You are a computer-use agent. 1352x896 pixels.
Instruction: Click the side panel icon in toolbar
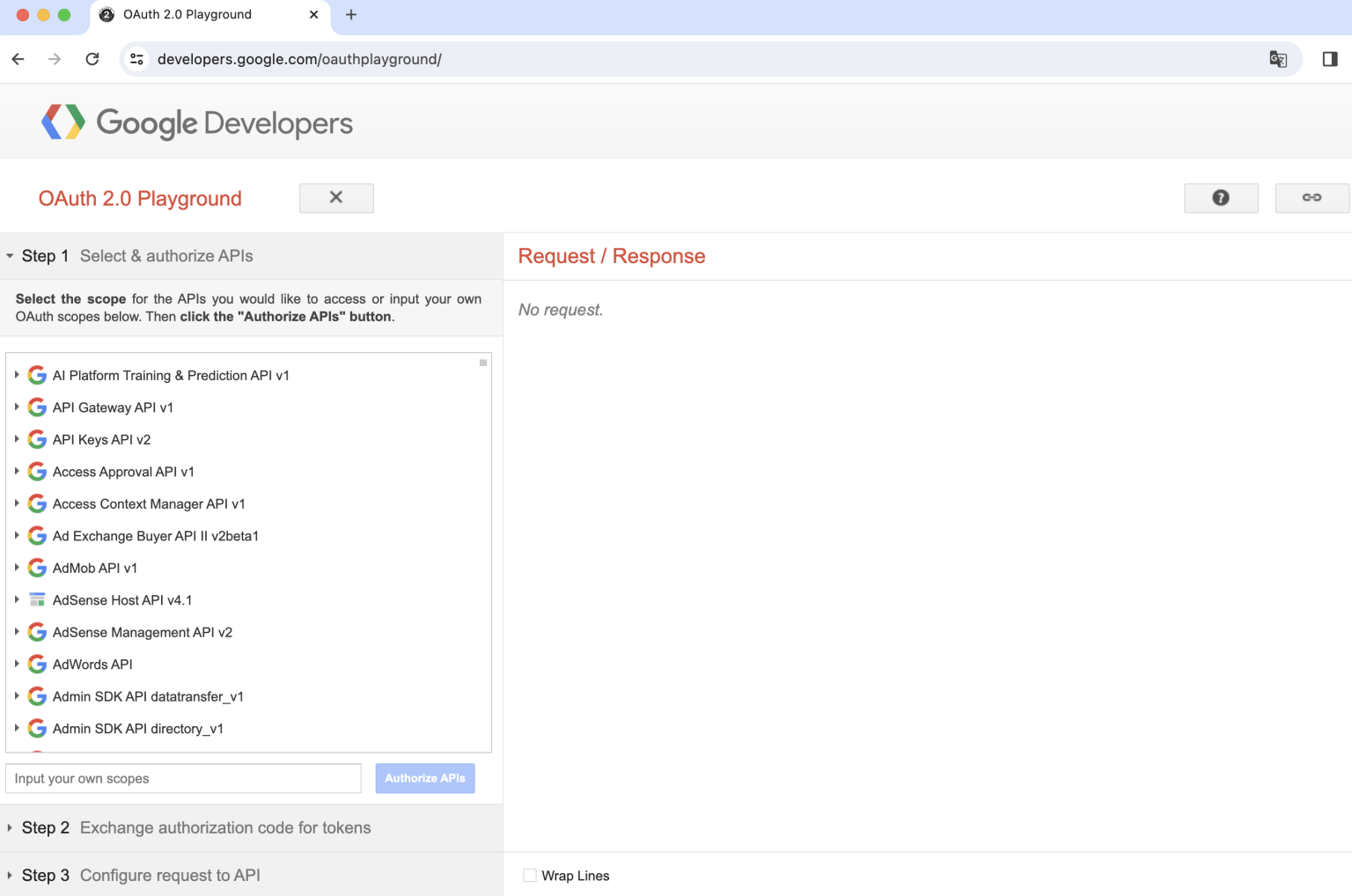click(1330, 59)
